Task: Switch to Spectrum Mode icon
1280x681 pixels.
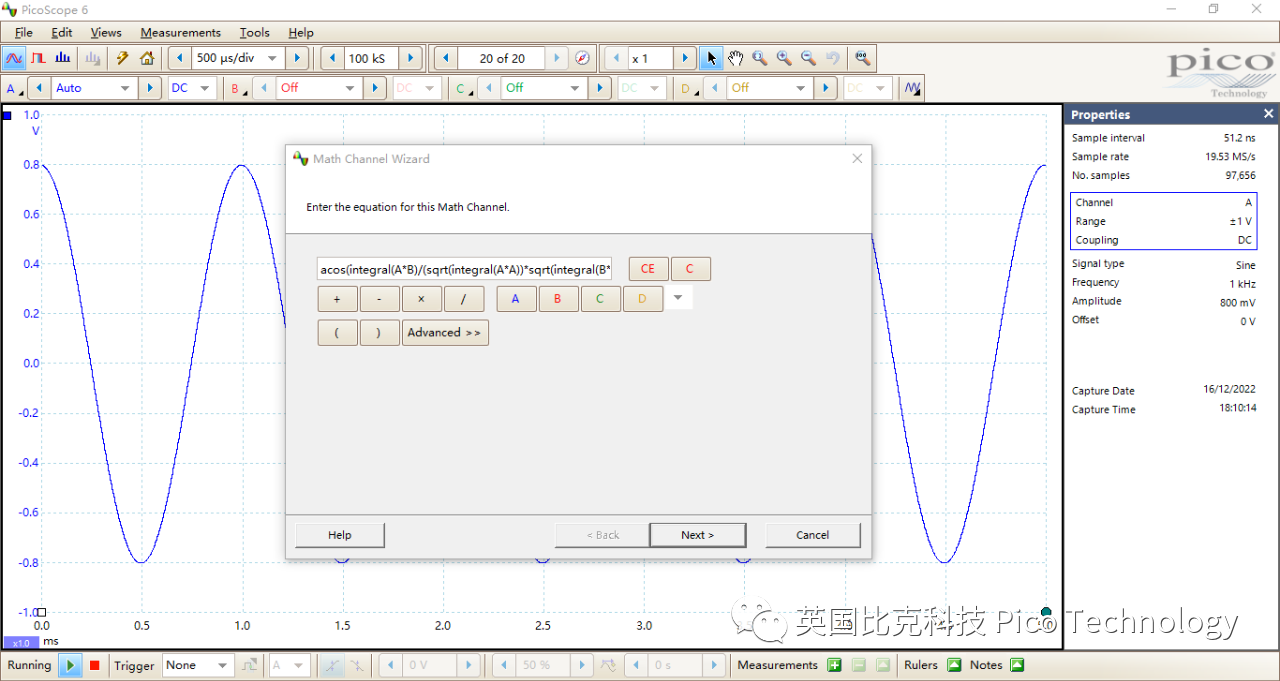Action: [63, 58]
